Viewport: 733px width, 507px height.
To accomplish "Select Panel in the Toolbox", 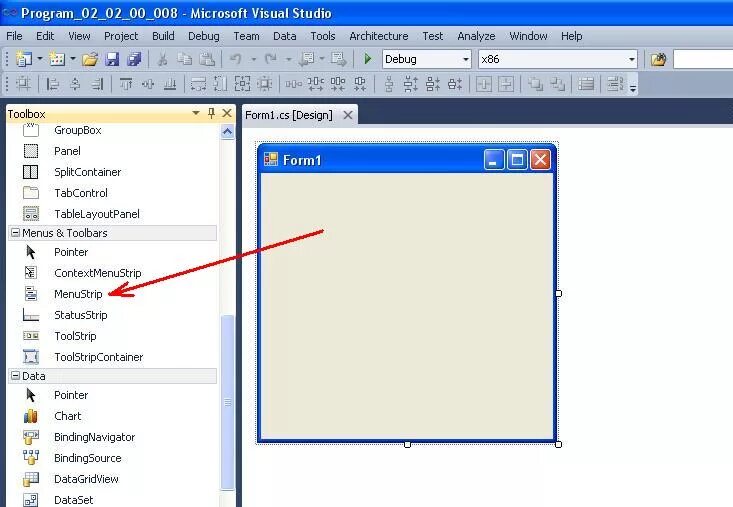I will [x=67, y=151].
